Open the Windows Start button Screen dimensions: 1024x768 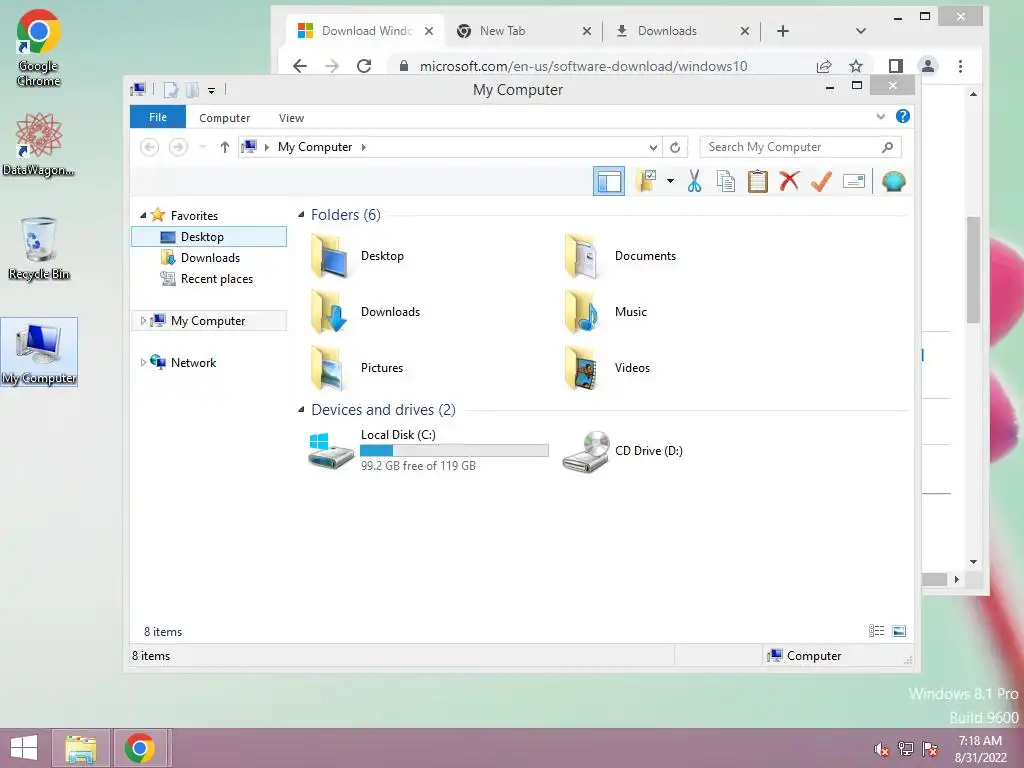(24, 748)
